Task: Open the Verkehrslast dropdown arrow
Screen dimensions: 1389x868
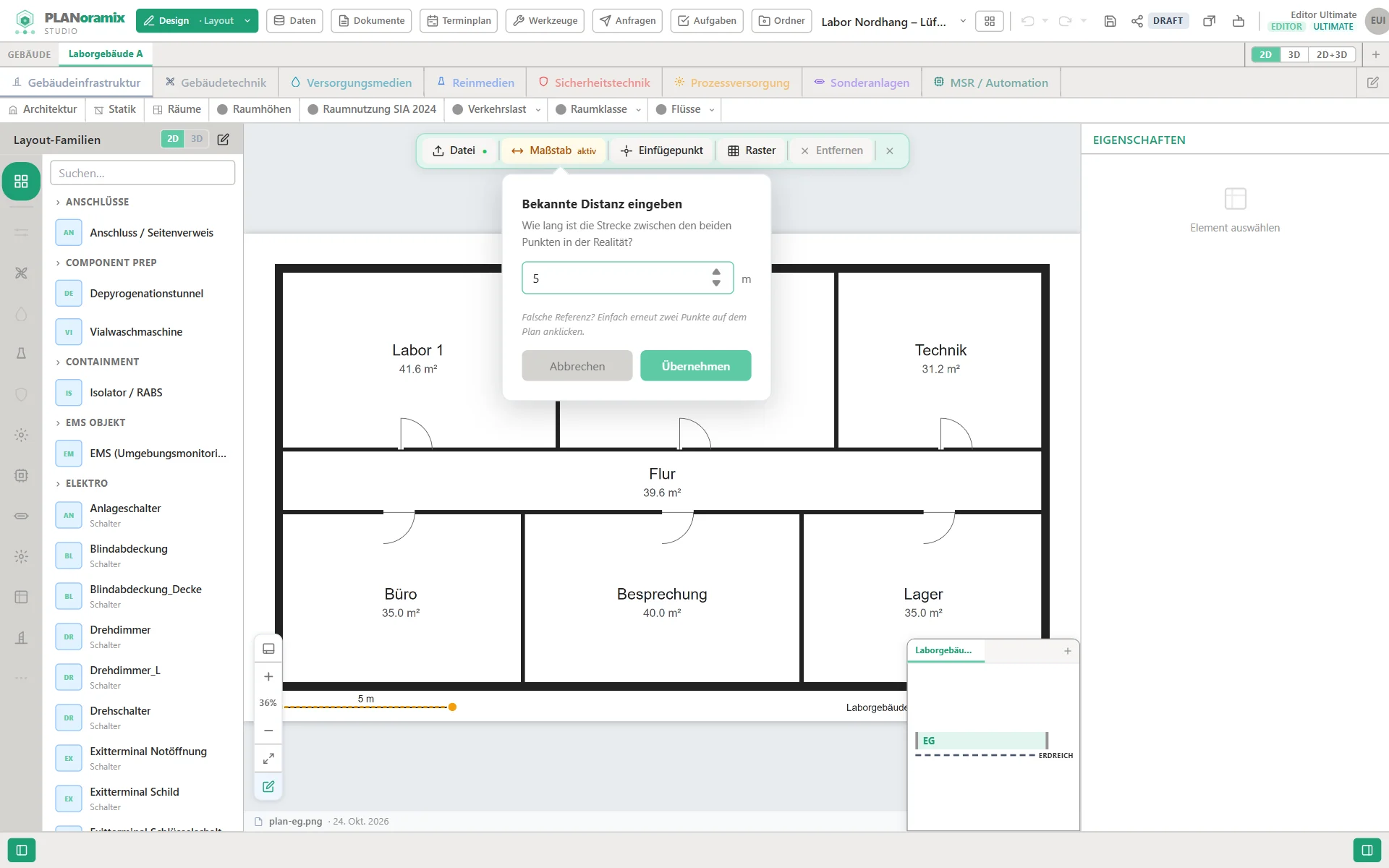Action: click(x=538, y=110)
